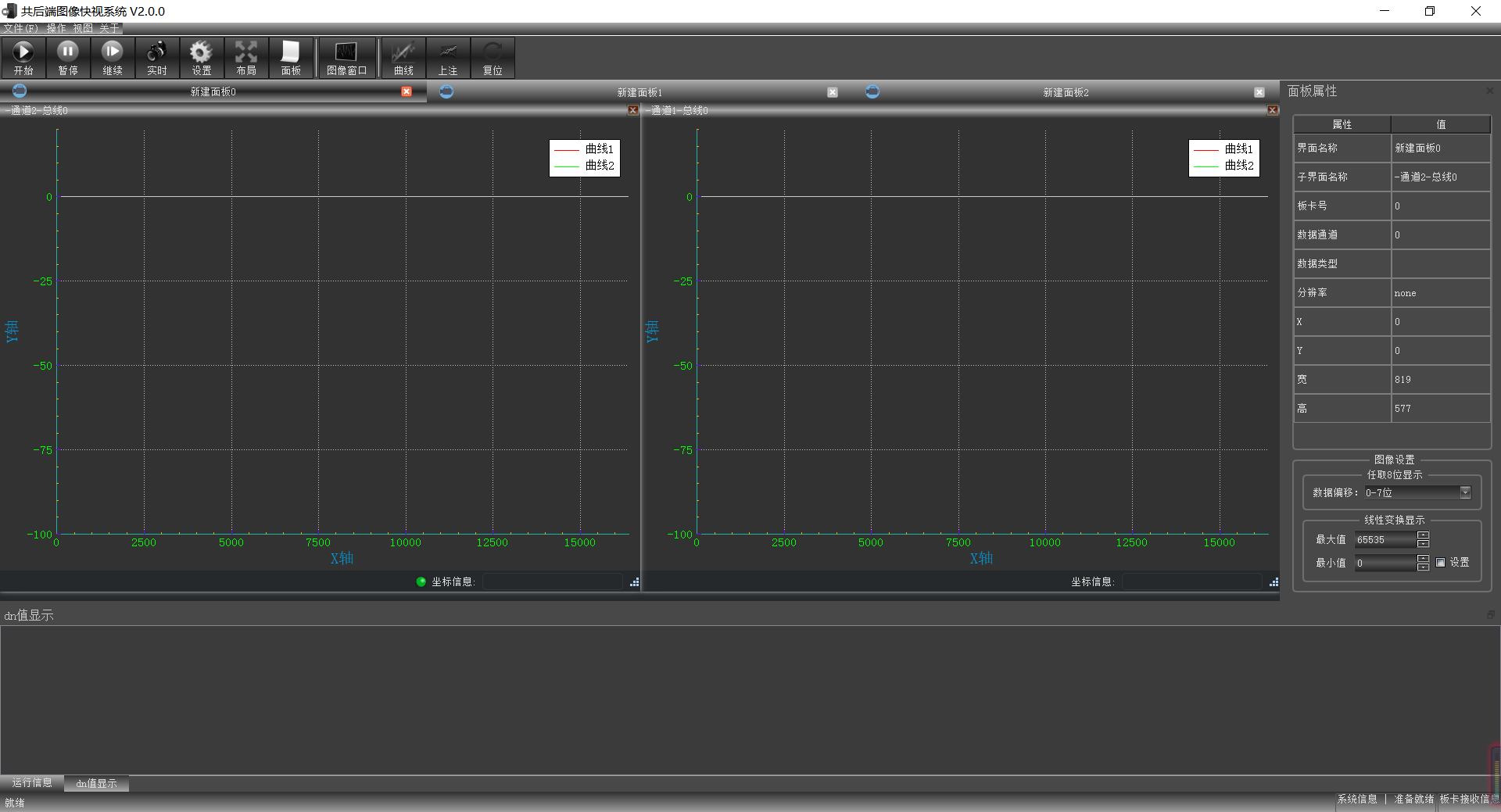This screenshot has width=1501, height=812.
Task: Click 曲线2 in the left chart legend
Action: point(600,166)
